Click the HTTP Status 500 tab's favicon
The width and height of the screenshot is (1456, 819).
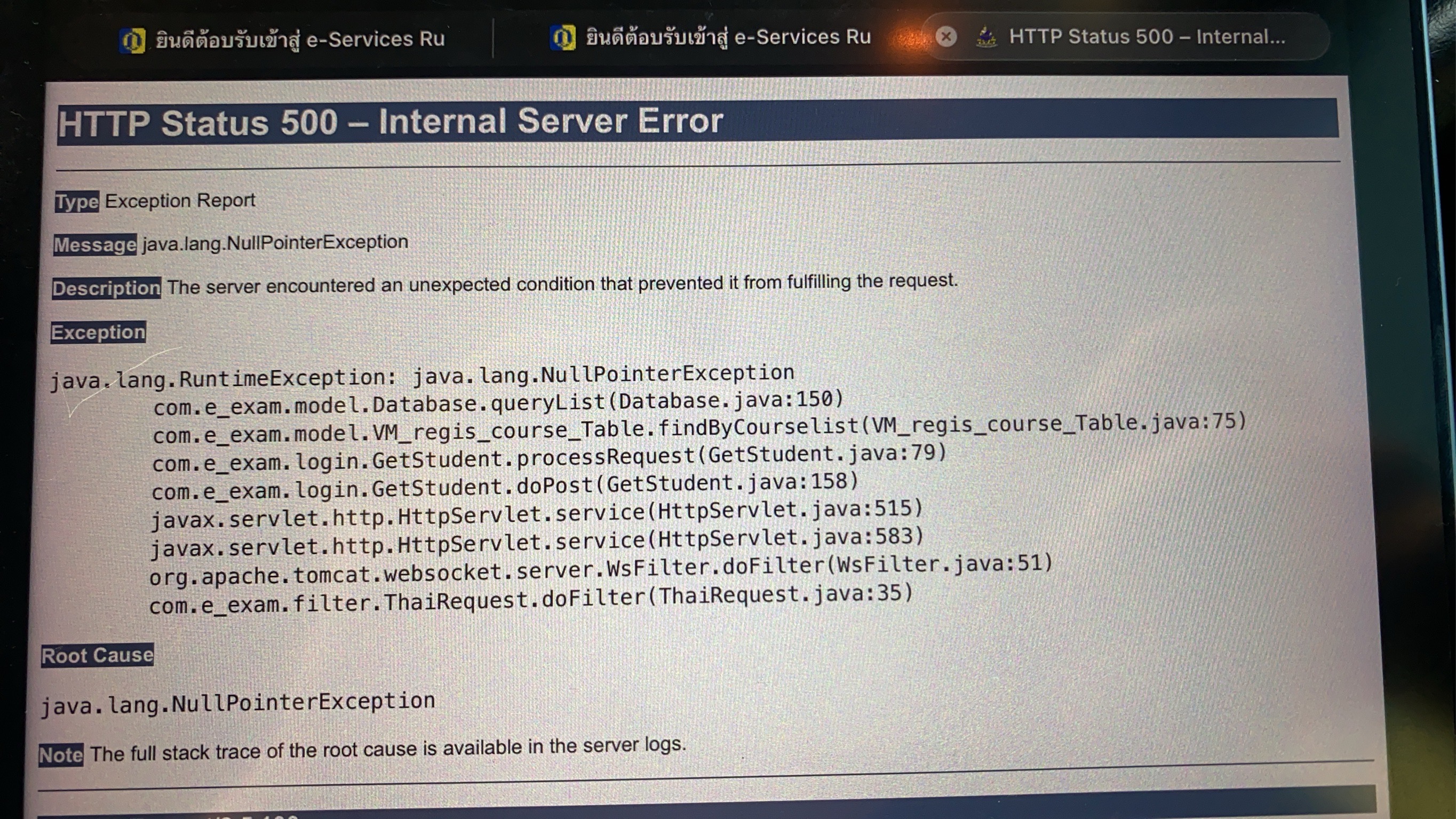(986, 37)
